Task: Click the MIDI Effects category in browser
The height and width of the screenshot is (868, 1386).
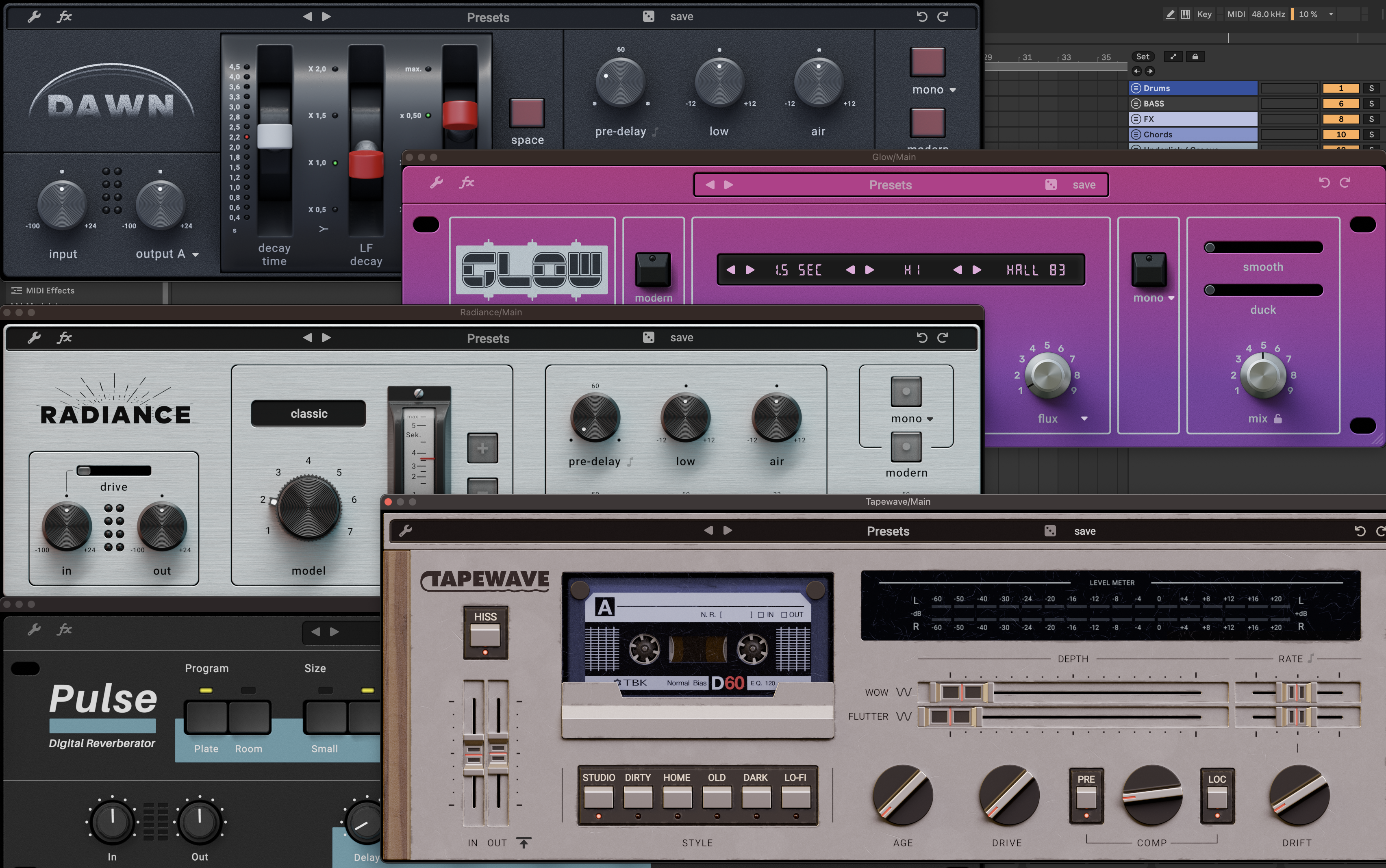Action: pos(50,291)
